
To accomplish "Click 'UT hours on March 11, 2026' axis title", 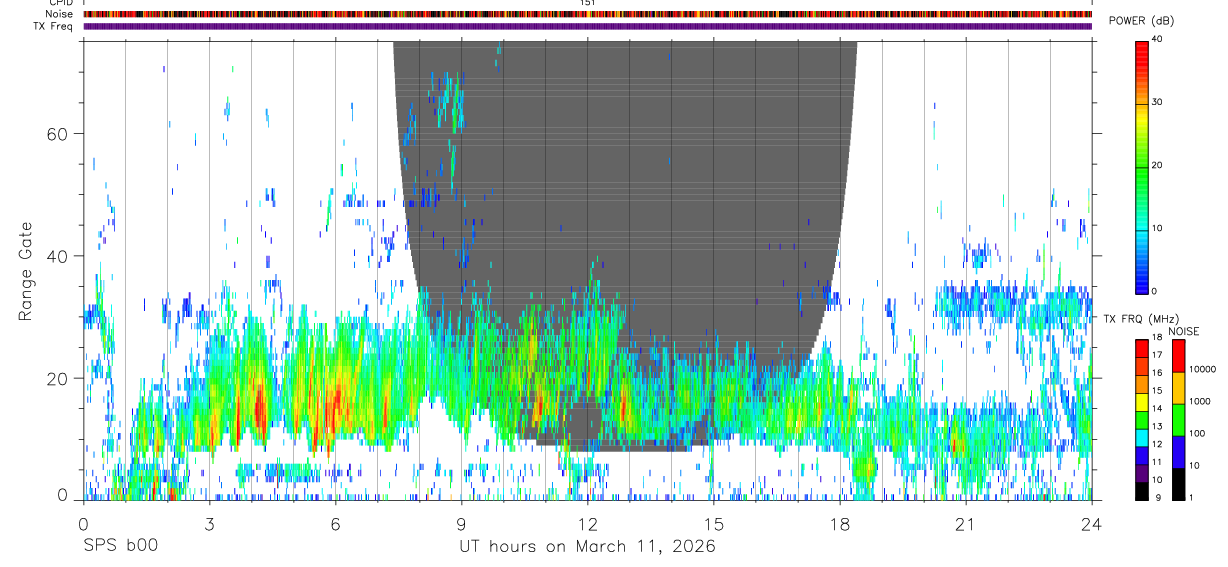I will click(x=587, y=546).
